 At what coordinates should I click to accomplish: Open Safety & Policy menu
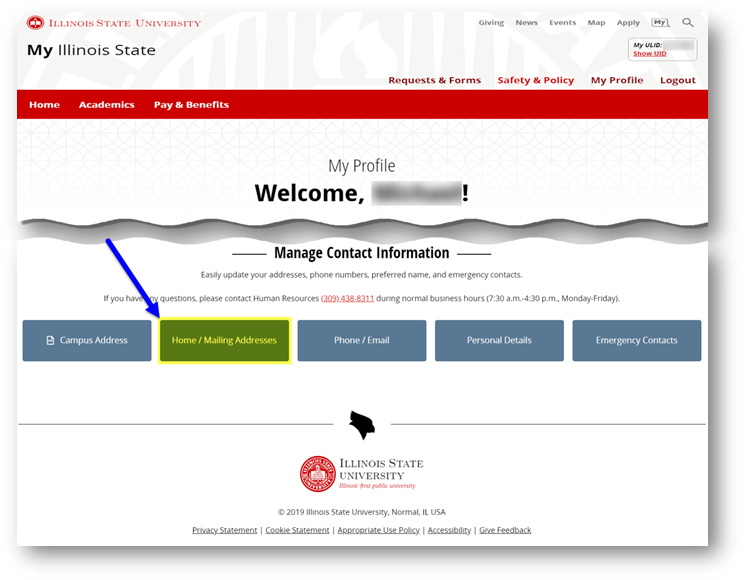(536, 80)
